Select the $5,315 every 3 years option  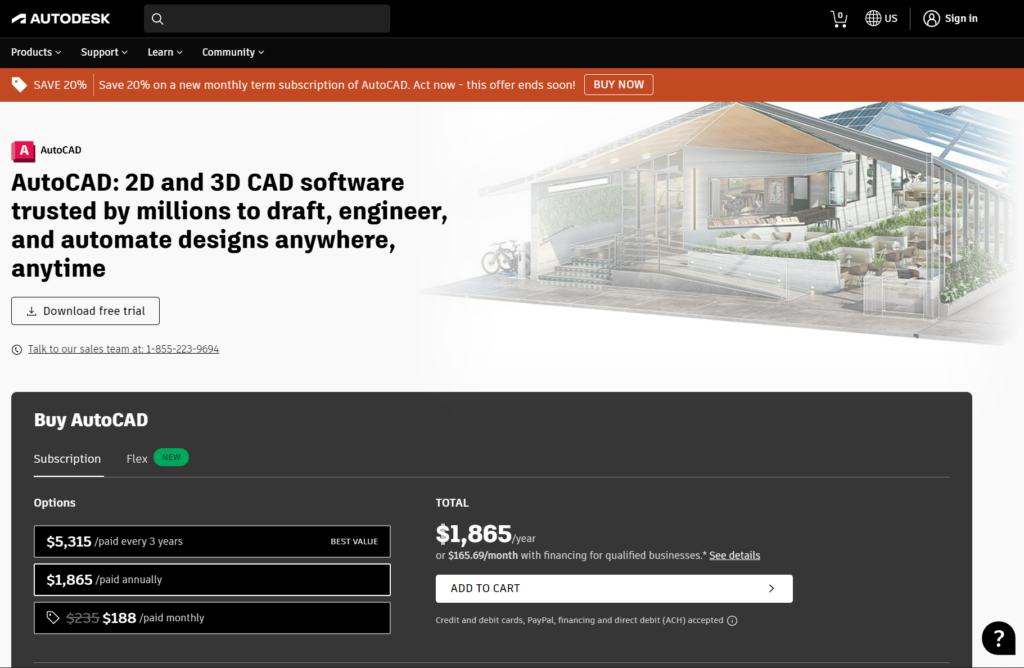212,541
